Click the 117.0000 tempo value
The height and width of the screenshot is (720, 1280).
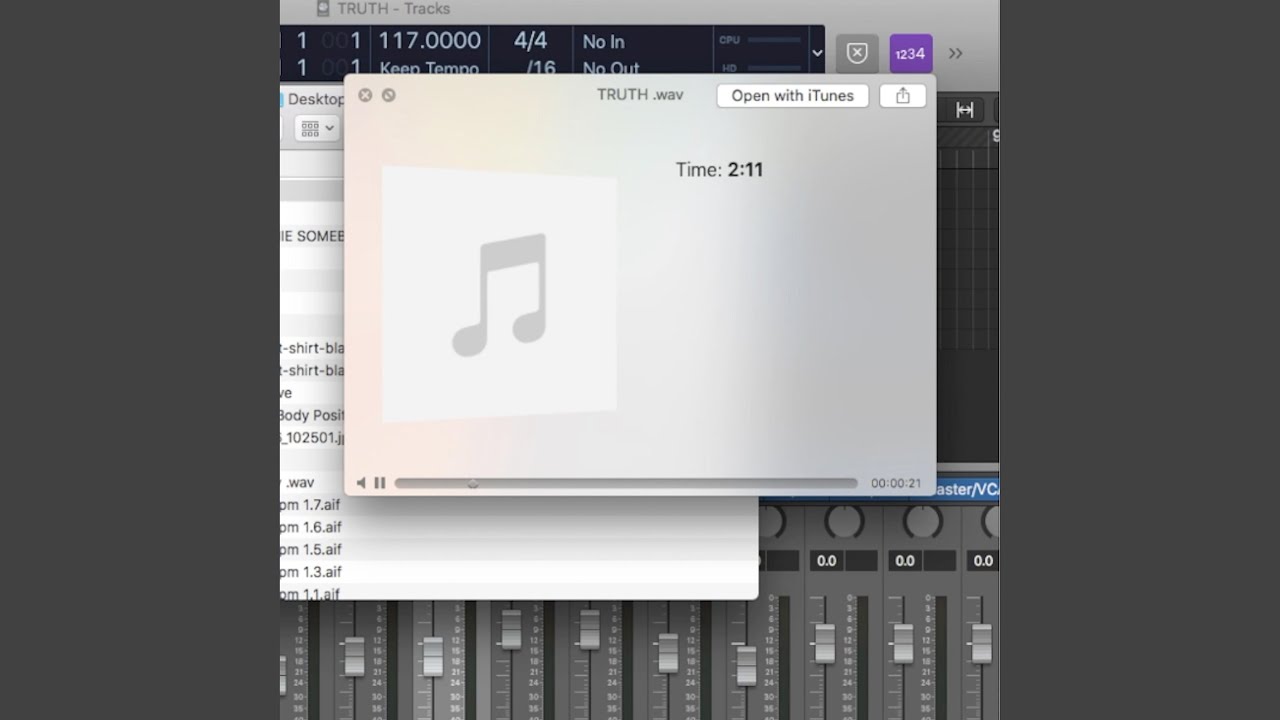coord(430,41)
